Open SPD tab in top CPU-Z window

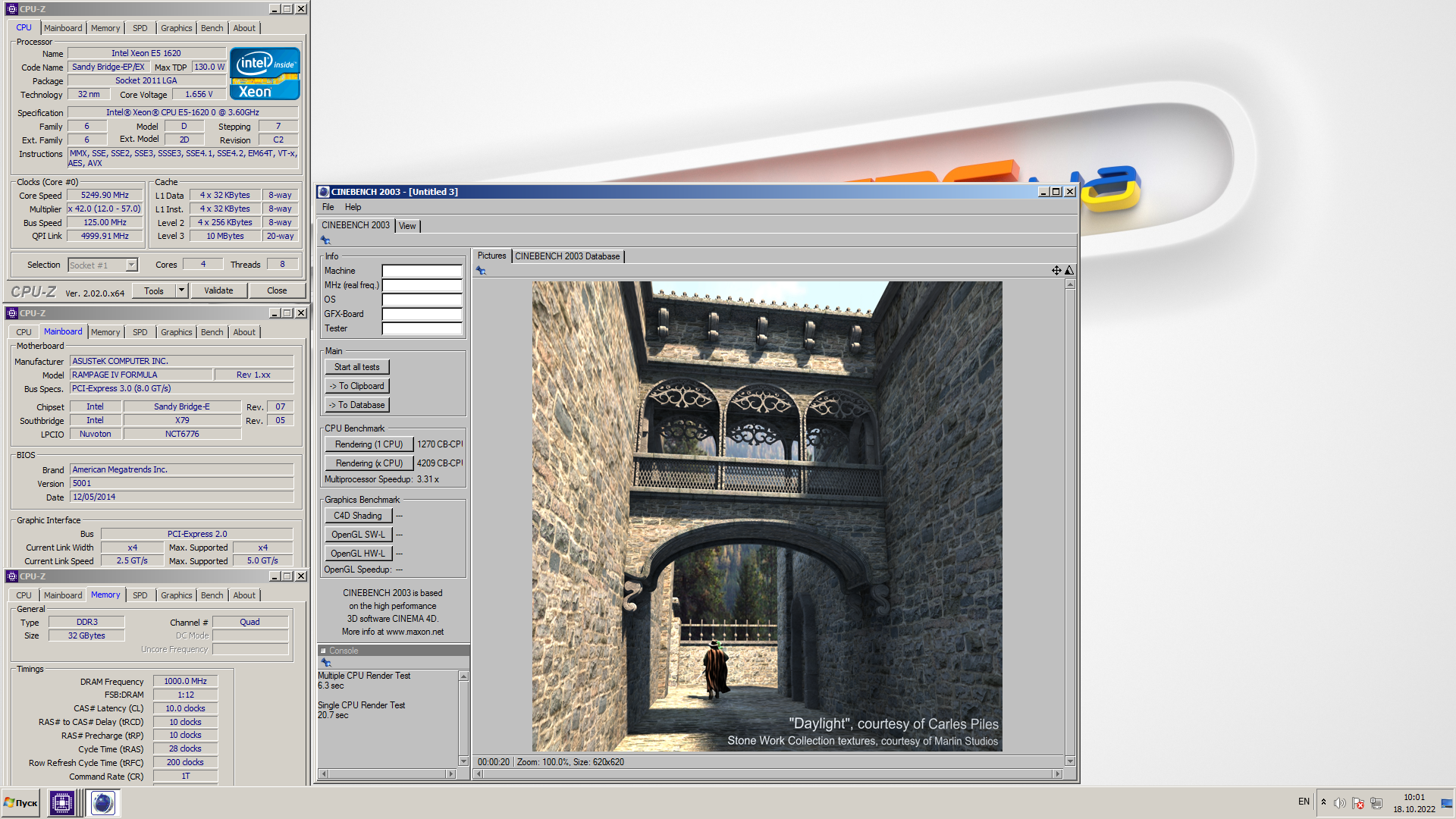tap(140, 28)
